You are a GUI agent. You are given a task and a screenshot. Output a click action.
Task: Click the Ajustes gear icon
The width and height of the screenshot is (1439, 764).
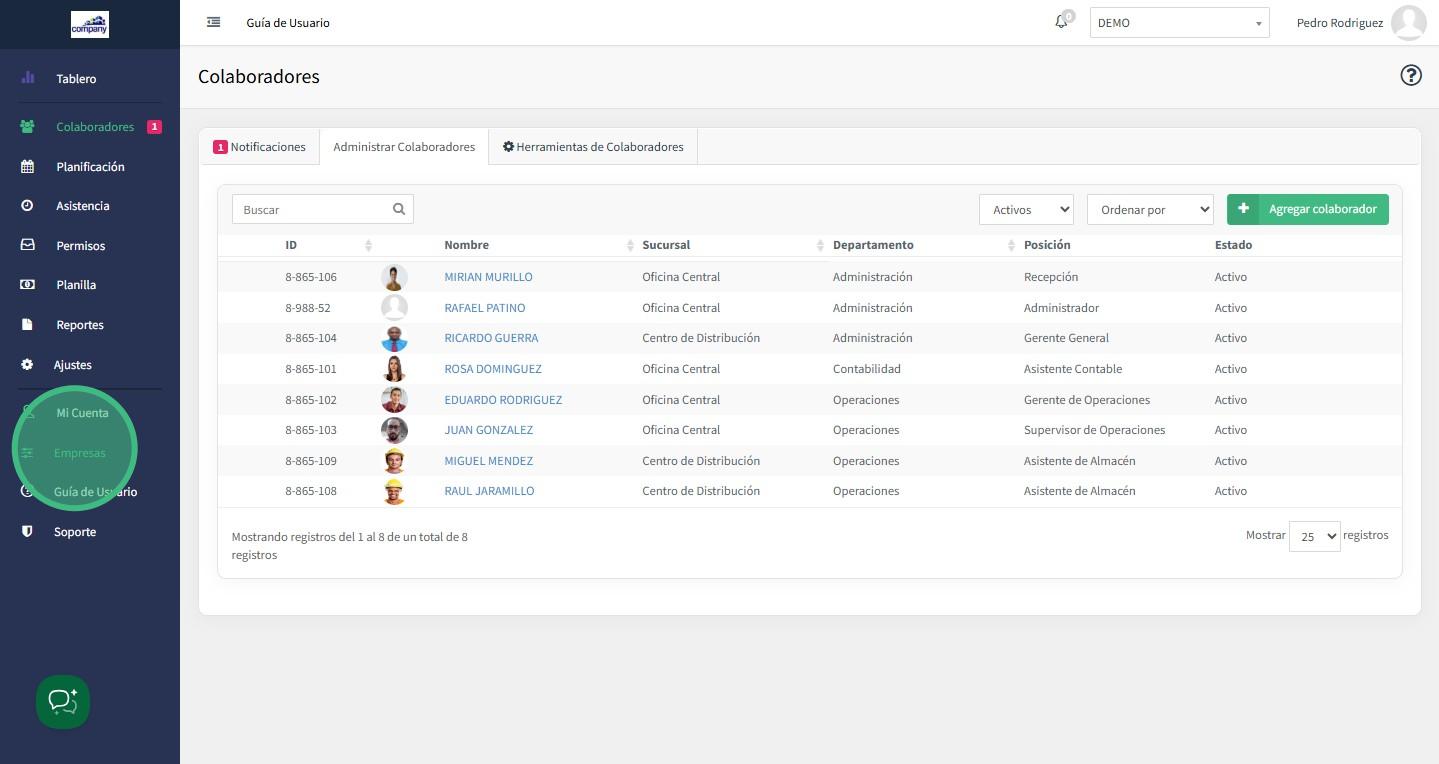(x=27, y=365)
